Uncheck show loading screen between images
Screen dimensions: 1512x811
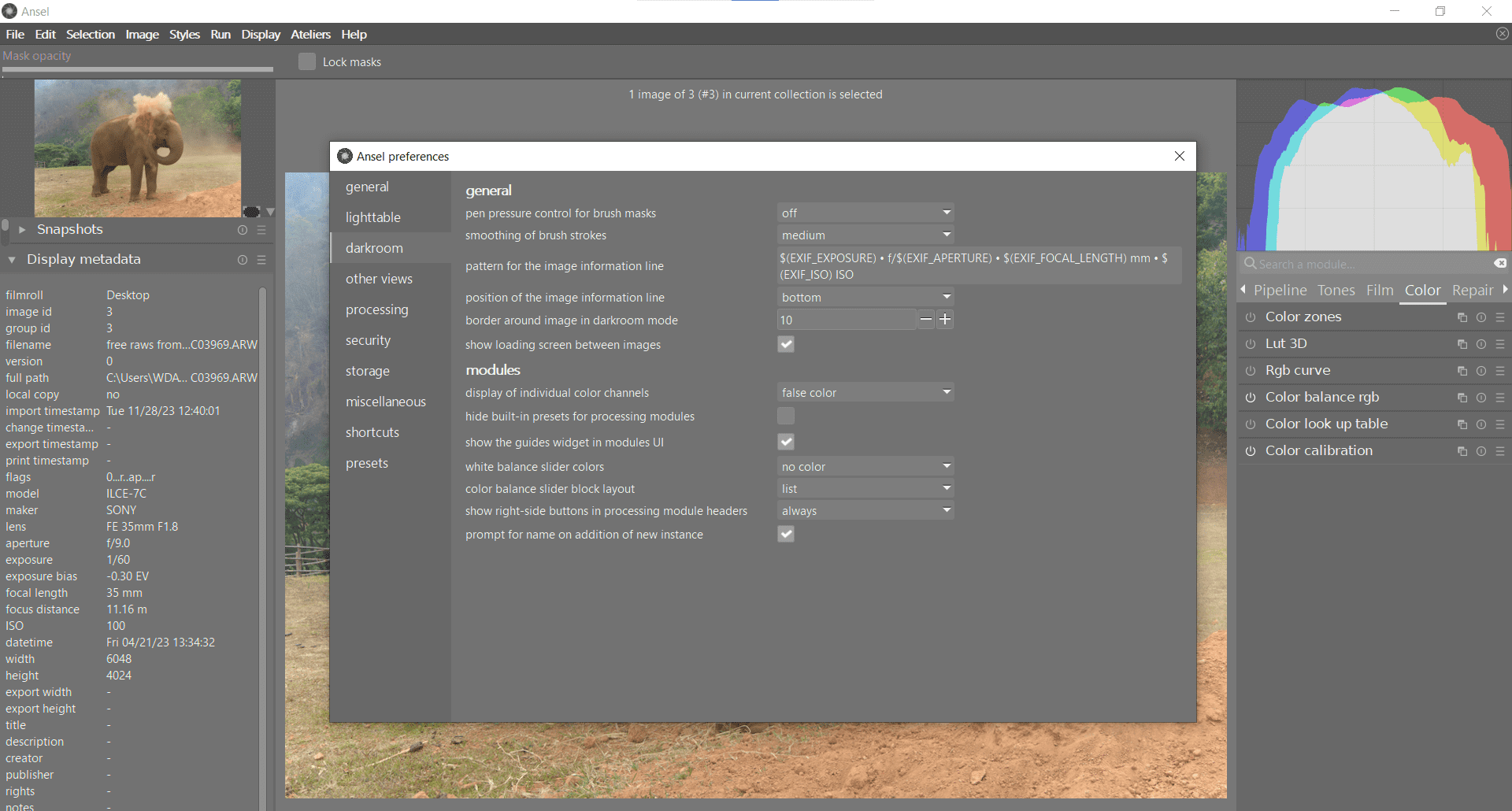(x=786, y=344)
